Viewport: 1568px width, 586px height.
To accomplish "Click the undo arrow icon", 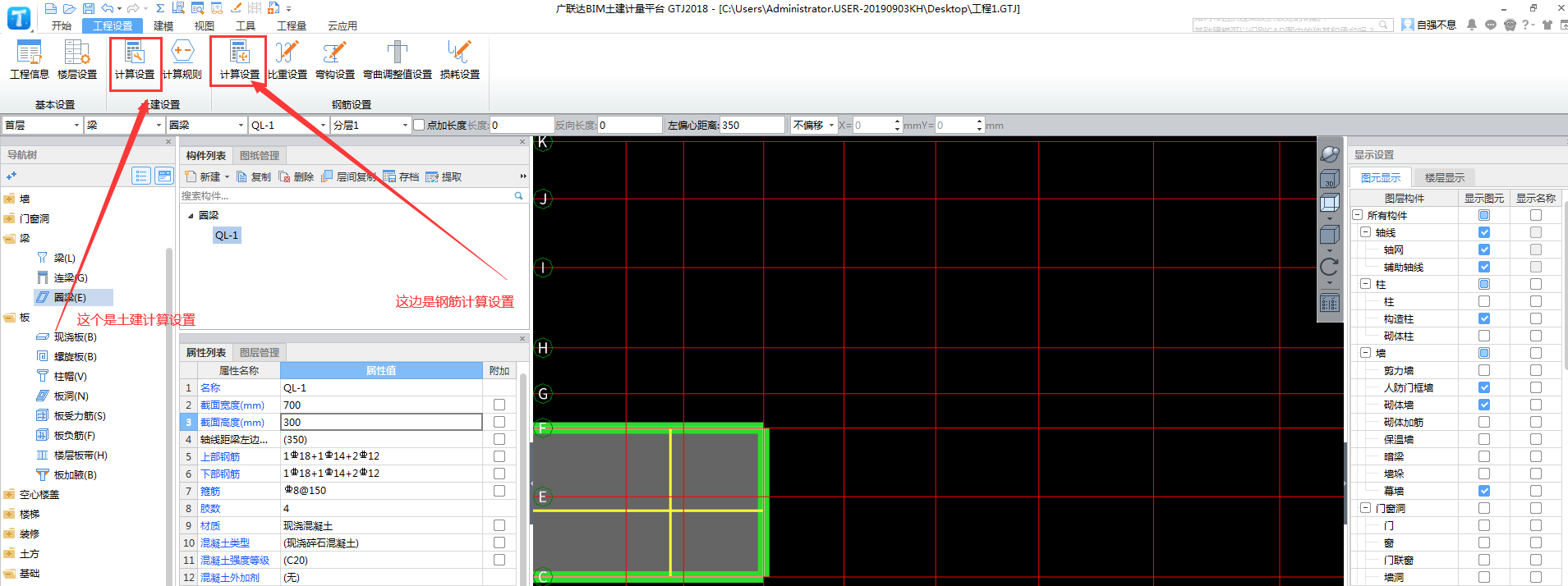I will point(108,8).
